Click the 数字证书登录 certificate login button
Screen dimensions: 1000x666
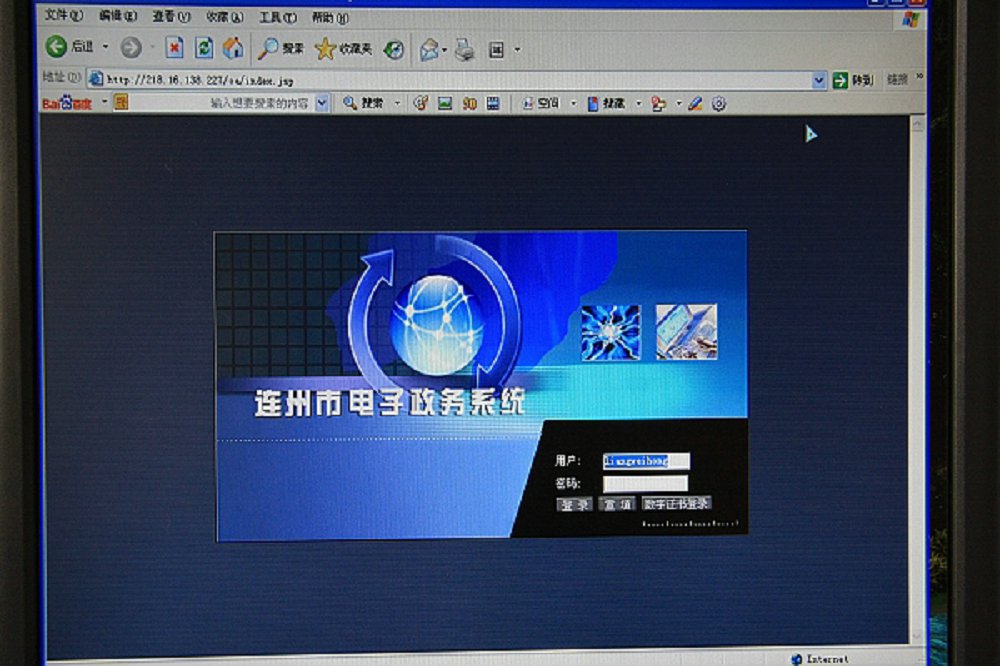point(677,504)
